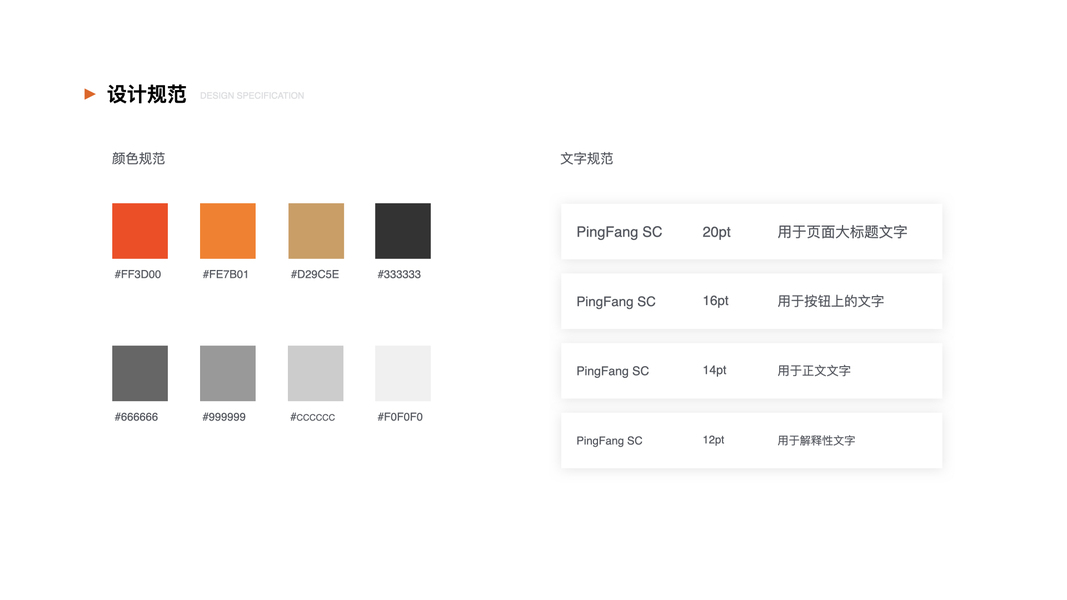Choose the #cccccc light gray swatch

click(316, 373)
